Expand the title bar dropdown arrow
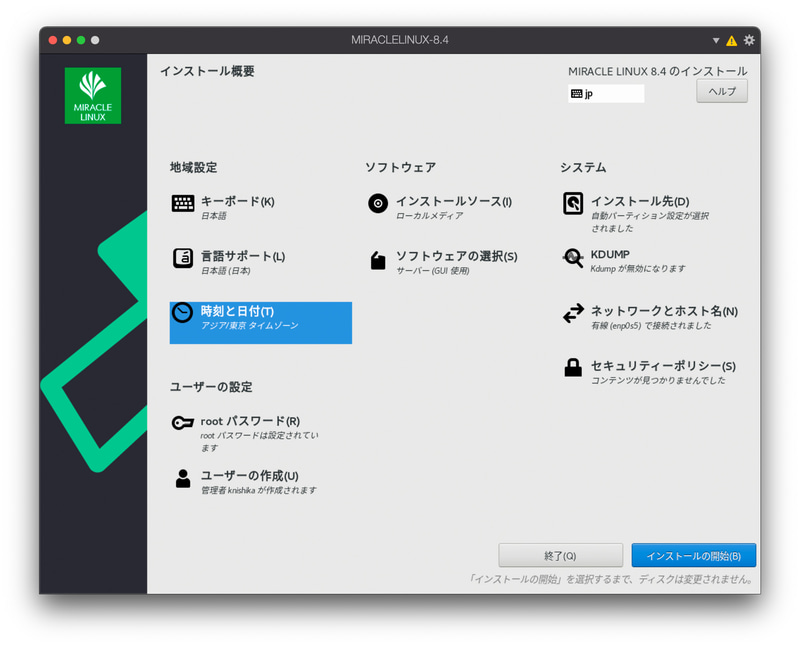 pos(716,40)
